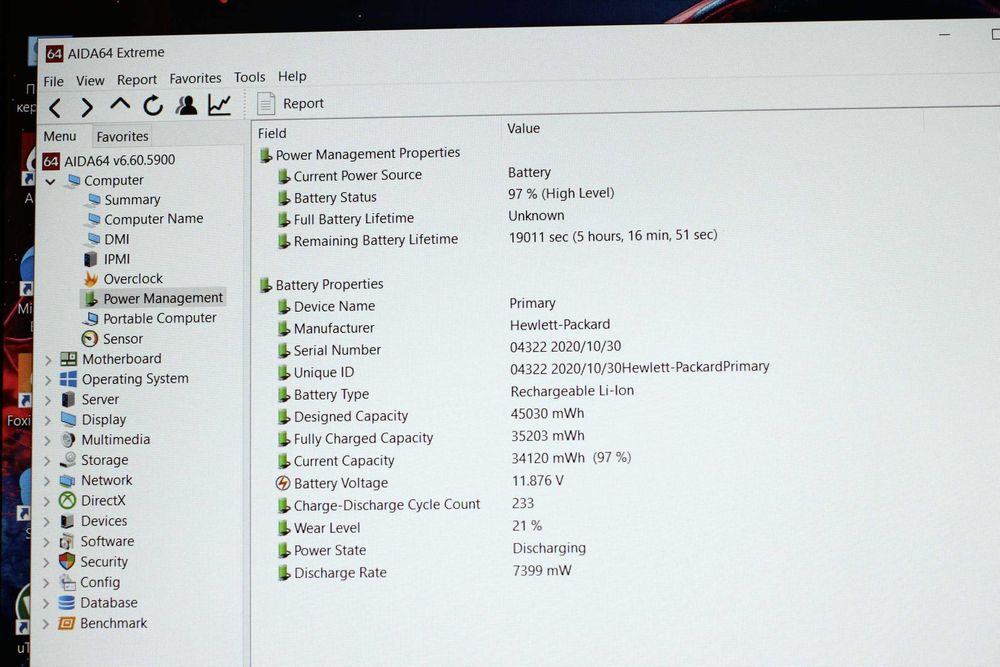The height and width of the screenshot is (667, 1000).
Task: Expand the Motherboard node
Action: 48,360
